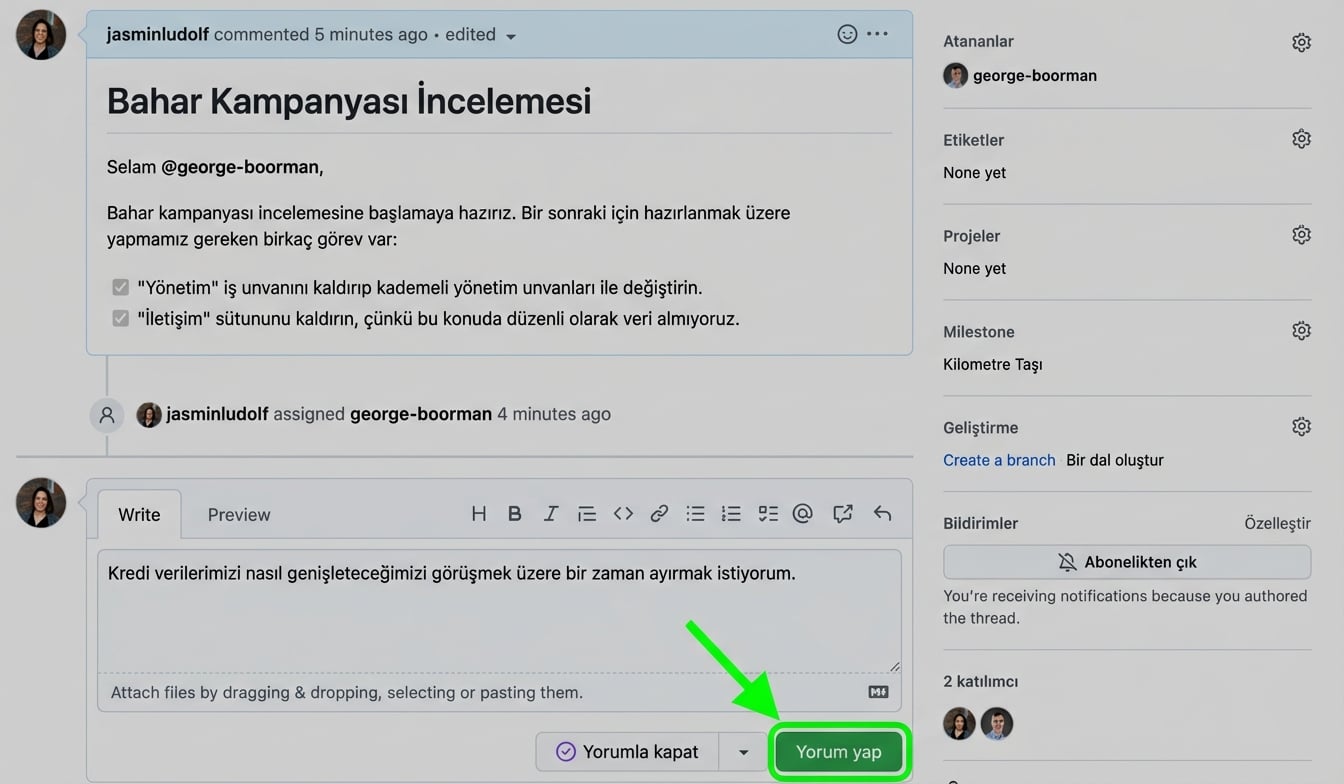This screenshot has width=1344, height=784.
Task: Switch to the Preview tab
Action: coord(238,514)
